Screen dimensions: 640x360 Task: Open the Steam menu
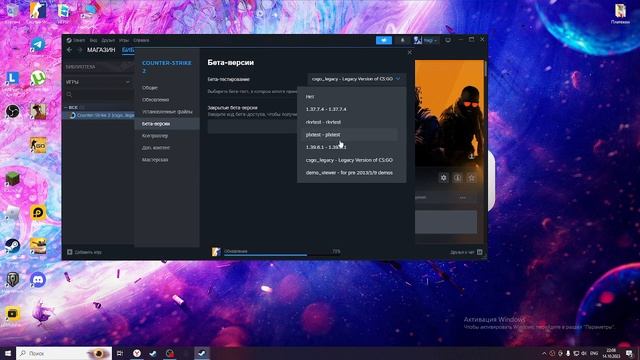[76, 40]
